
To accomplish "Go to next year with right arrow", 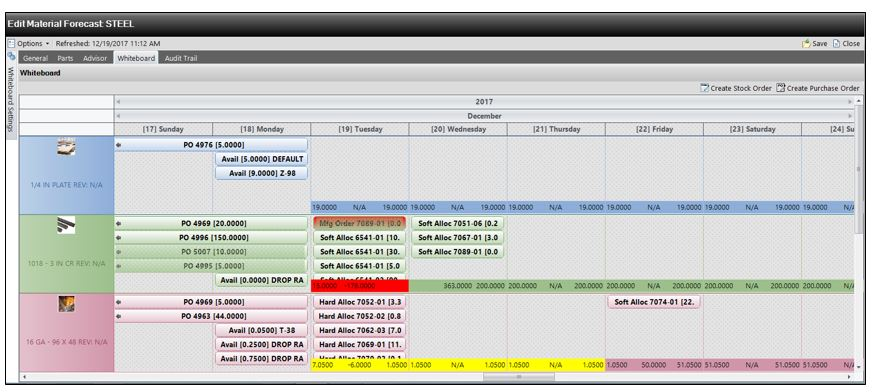I will 850,102.
